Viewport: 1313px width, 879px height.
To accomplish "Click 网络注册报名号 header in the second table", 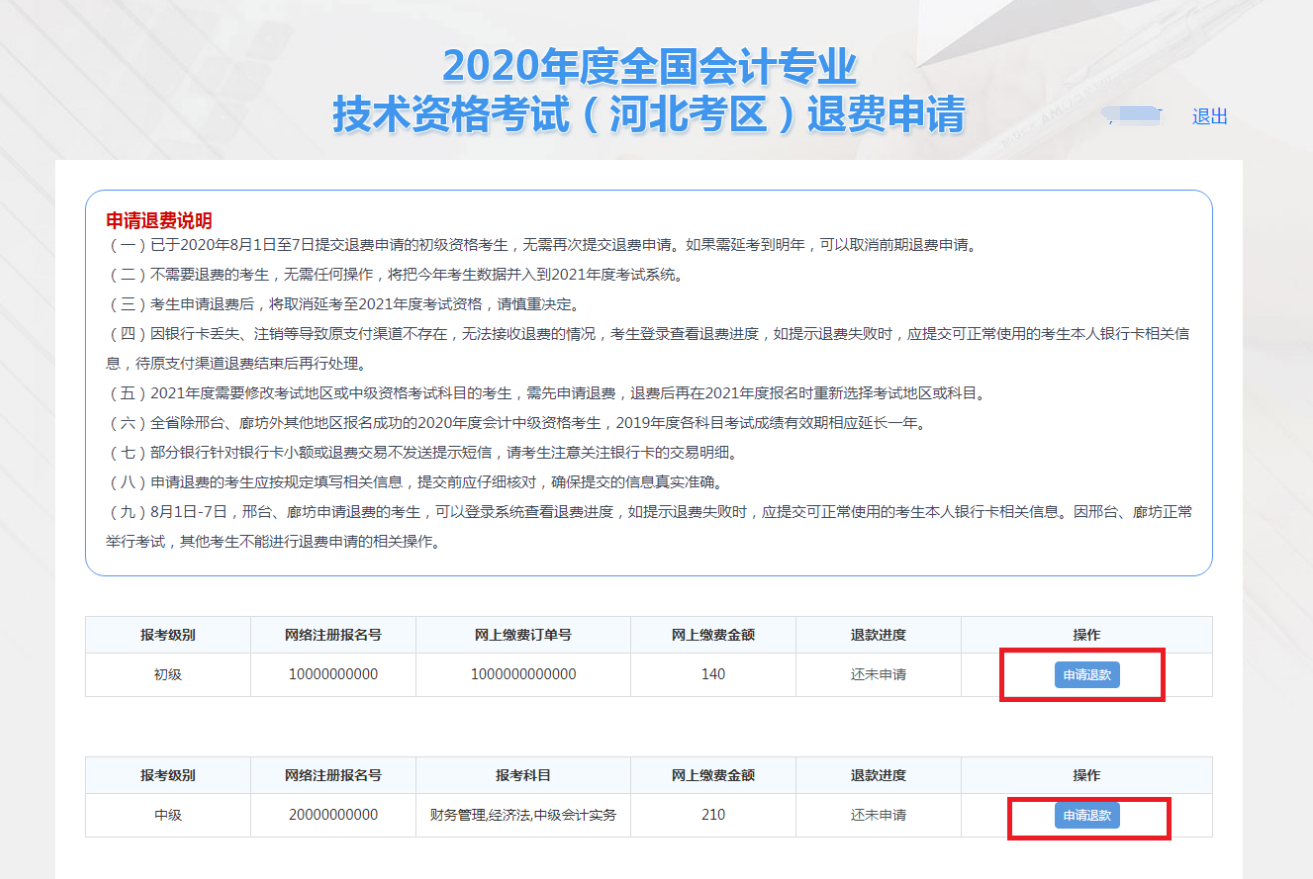I will (x=333, y=775).
